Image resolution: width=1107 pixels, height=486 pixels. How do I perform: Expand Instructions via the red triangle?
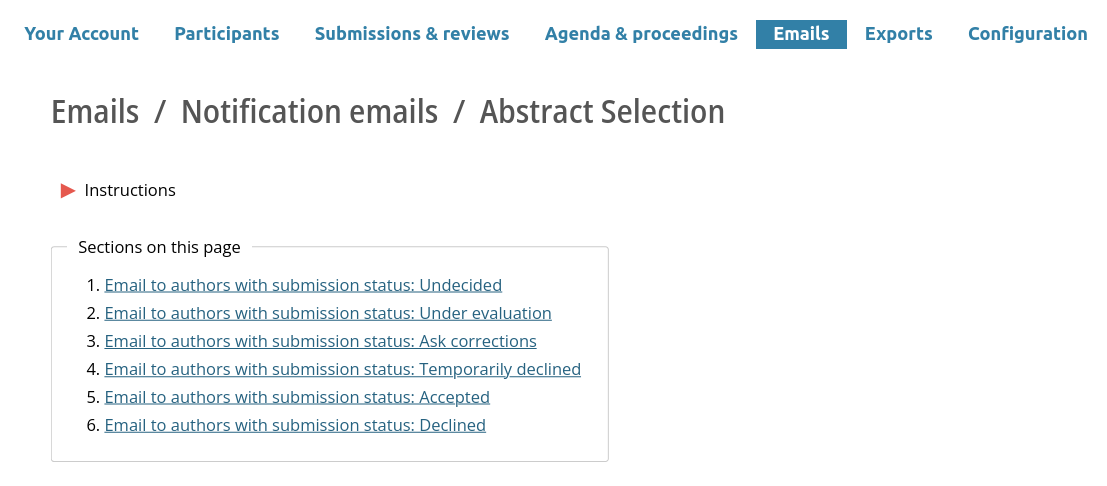click(68, 191)
